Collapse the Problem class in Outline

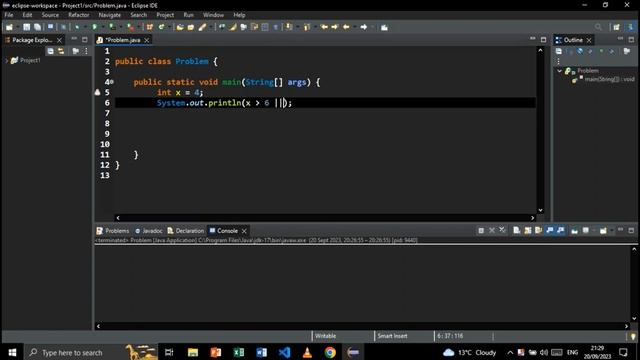click(x=560, y=71)
